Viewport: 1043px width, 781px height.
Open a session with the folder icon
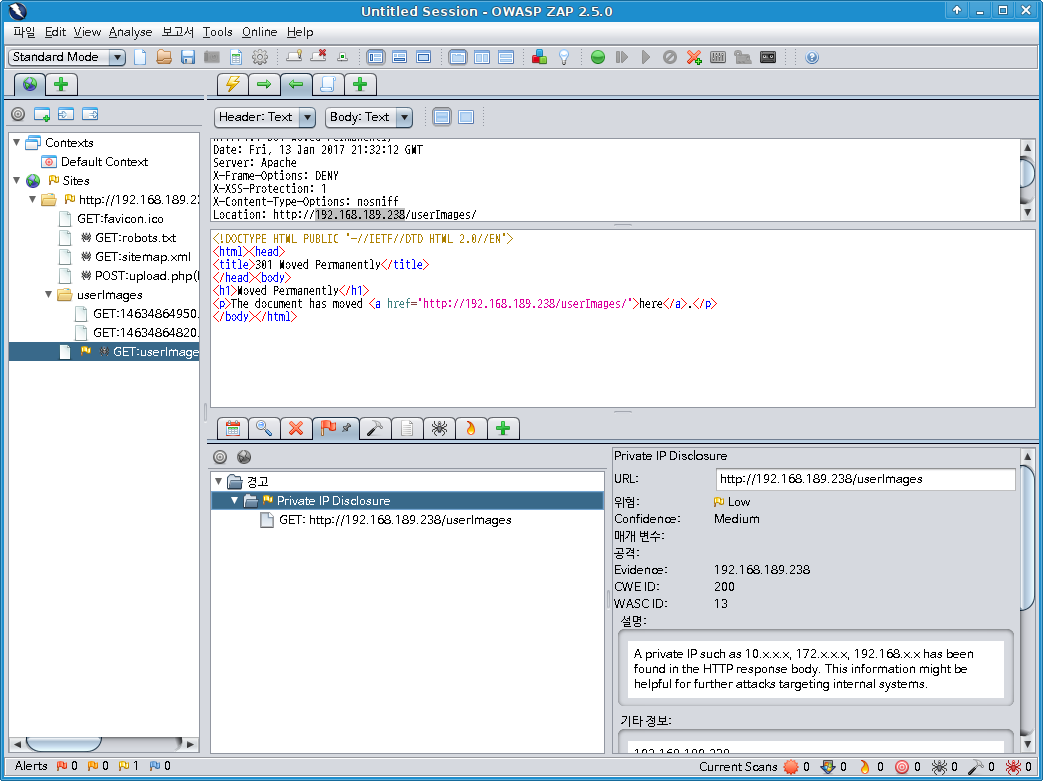point(164,57)
